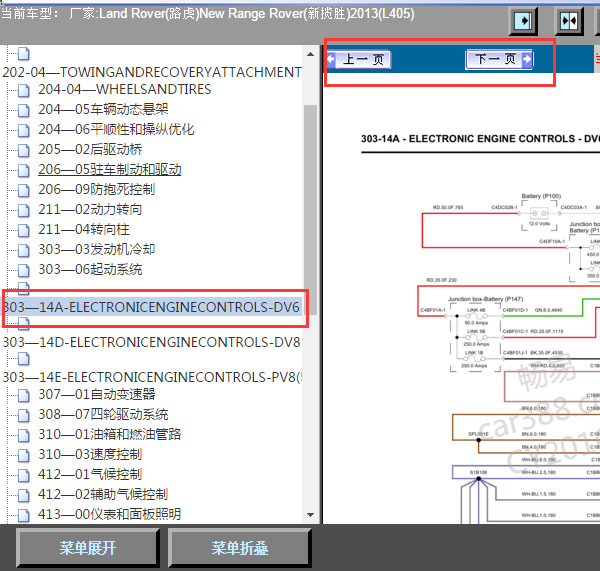Image resolution: width=600 pixels, height=571 pixels.
Task: Click document icon above 202-04—TOWINGANDRECOVERYATTACHMENT
Action: (24, 54)
